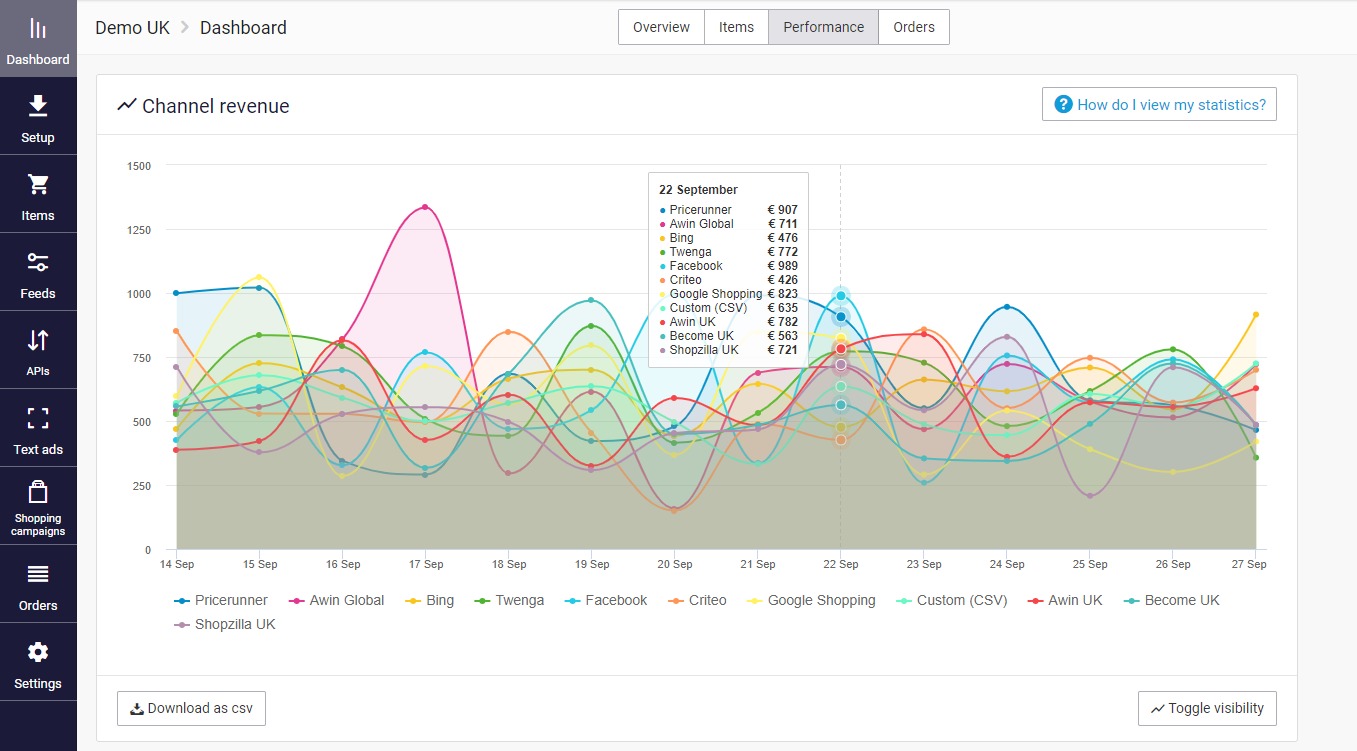Toggle Awin UK series in legend
The height and width of the screenshot is (751, 1357).
(x=1066, y=600)
